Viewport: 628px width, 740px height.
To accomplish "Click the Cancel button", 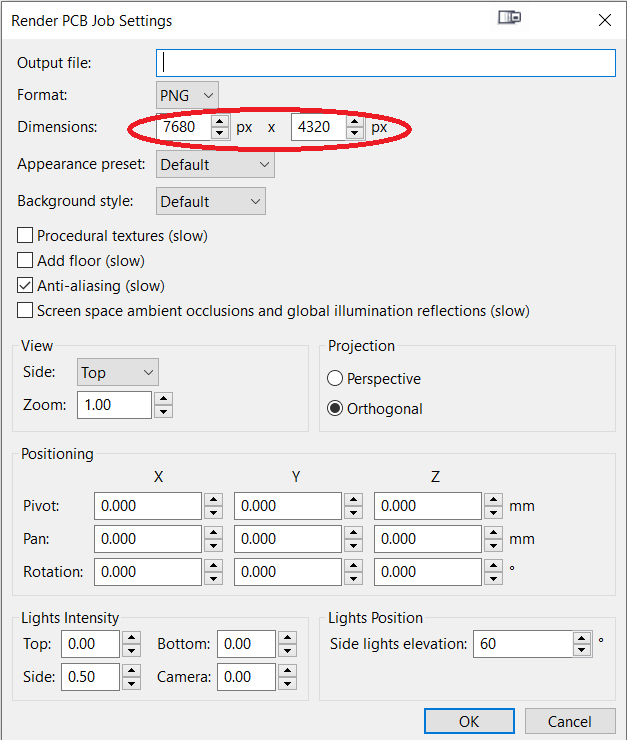I will tap(569, 721).
